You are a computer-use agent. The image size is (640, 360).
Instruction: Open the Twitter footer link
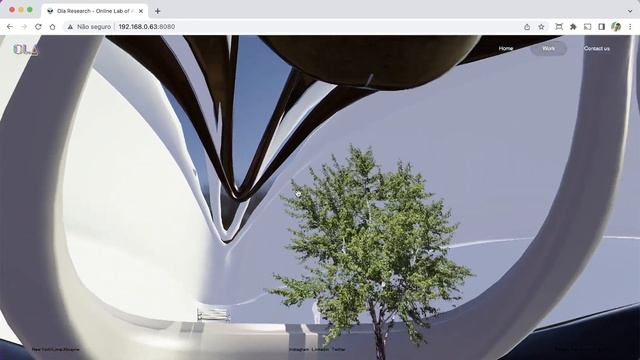pos(338,349)
